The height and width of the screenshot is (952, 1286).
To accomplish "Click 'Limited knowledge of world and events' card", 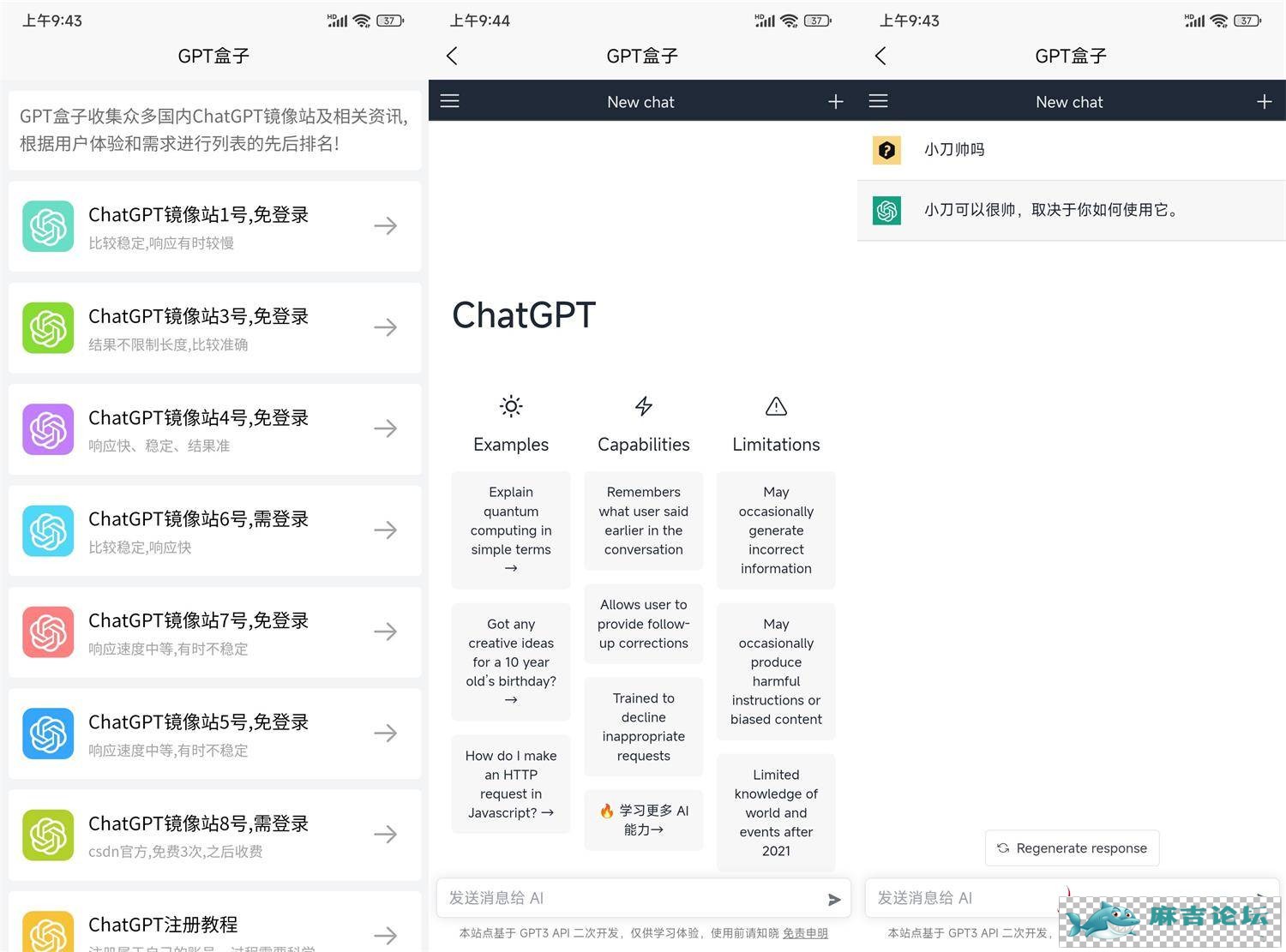I will (776, 812).
